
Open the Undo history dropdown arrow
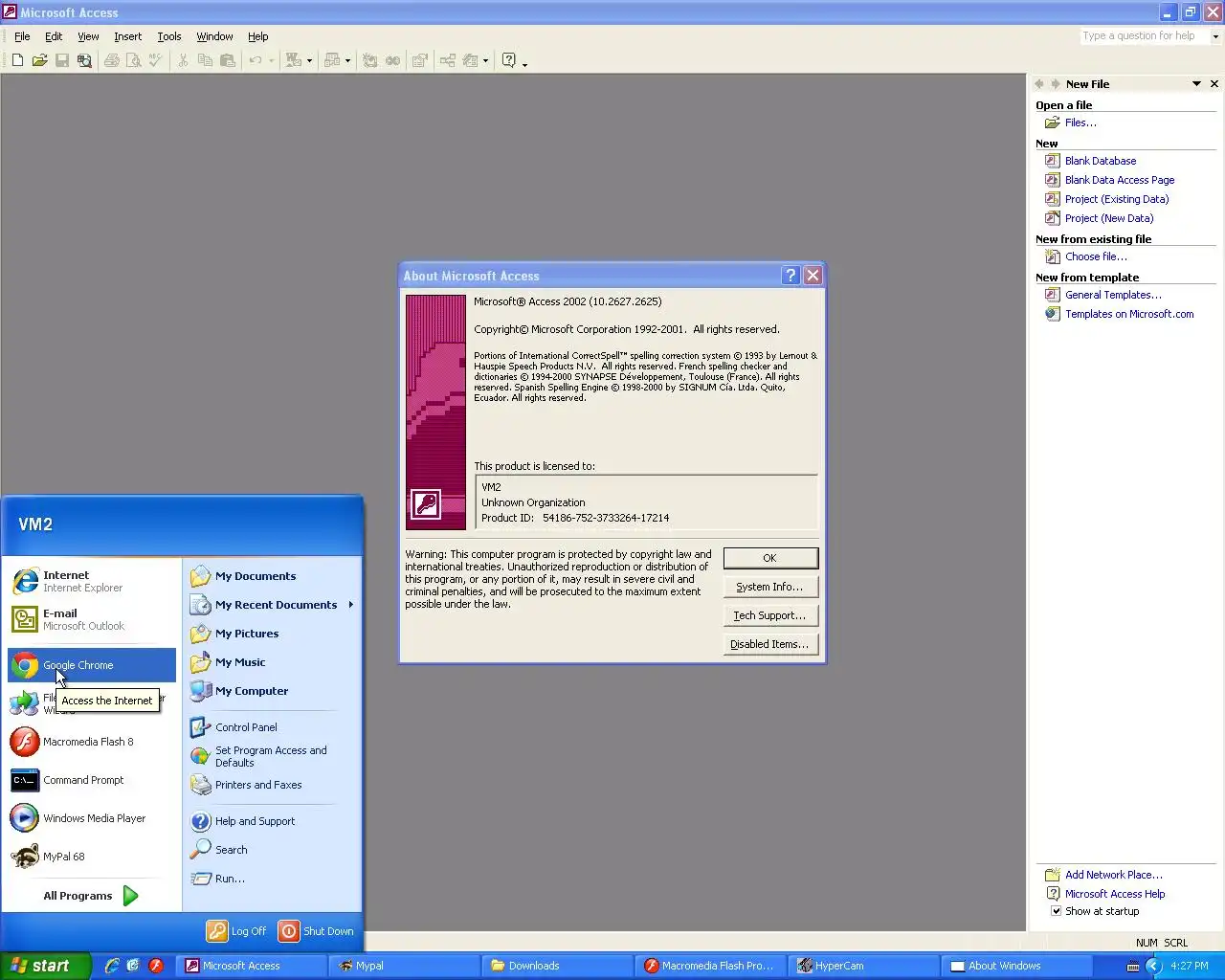point(272,60)
